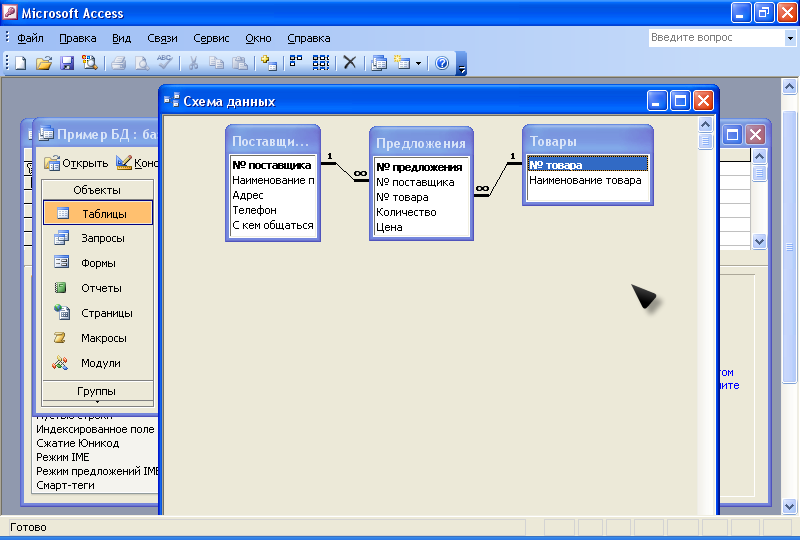Select field 'Наименование товара' in Товары table
The width and height of the screenshot is (800, 540).
588,180
